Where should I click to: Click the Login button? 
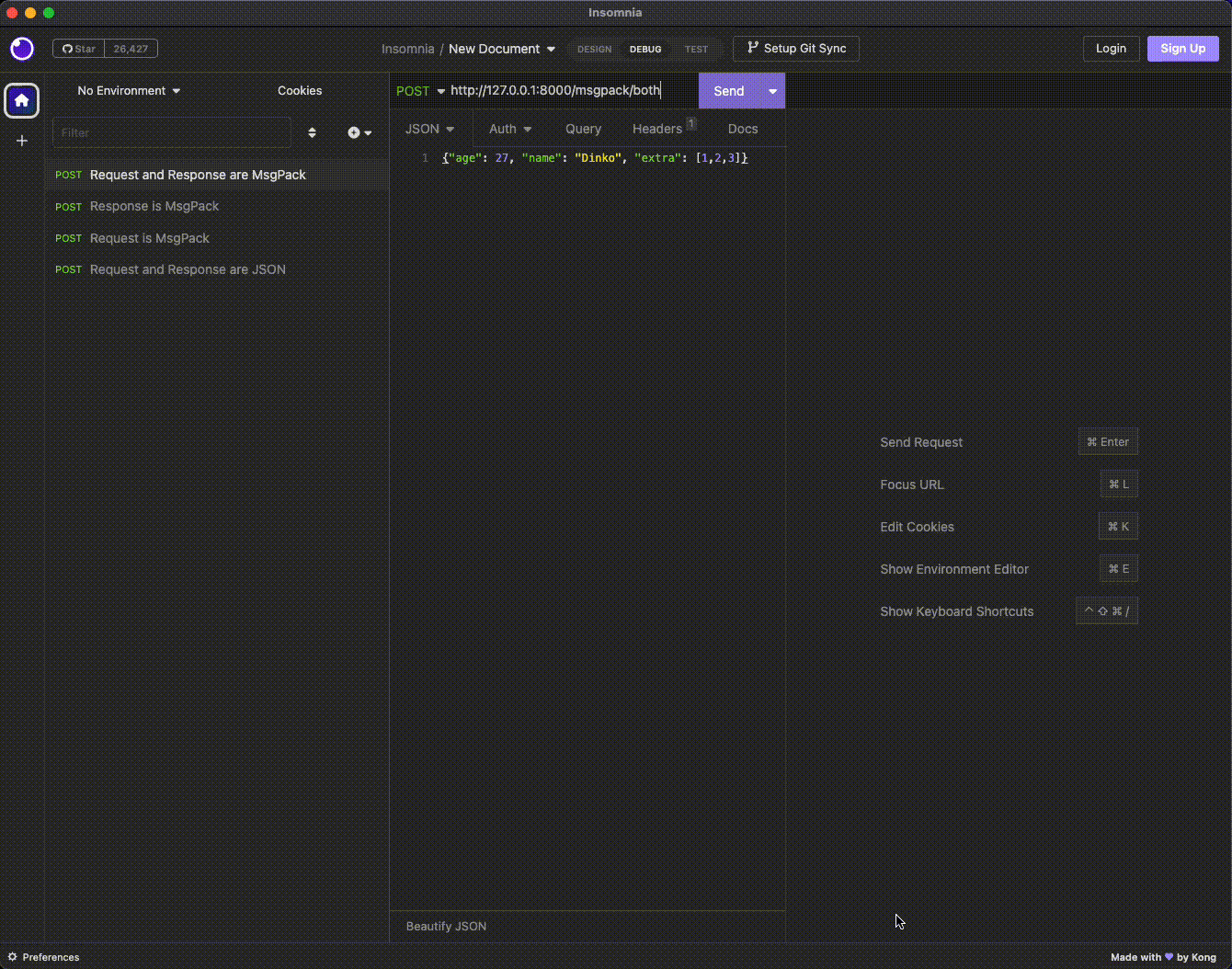tap(1111, 49)
